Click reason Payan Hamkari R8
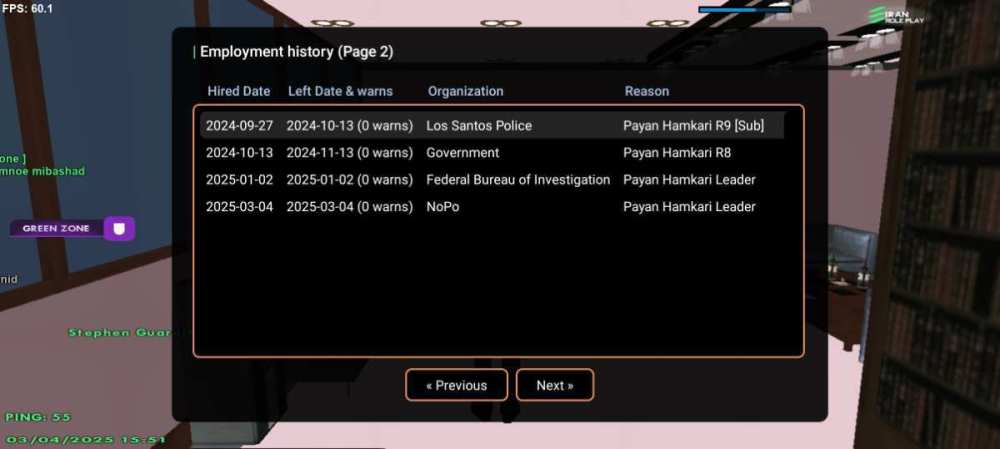The width and height of the screenshot is (1000, 449). [677, 153]
